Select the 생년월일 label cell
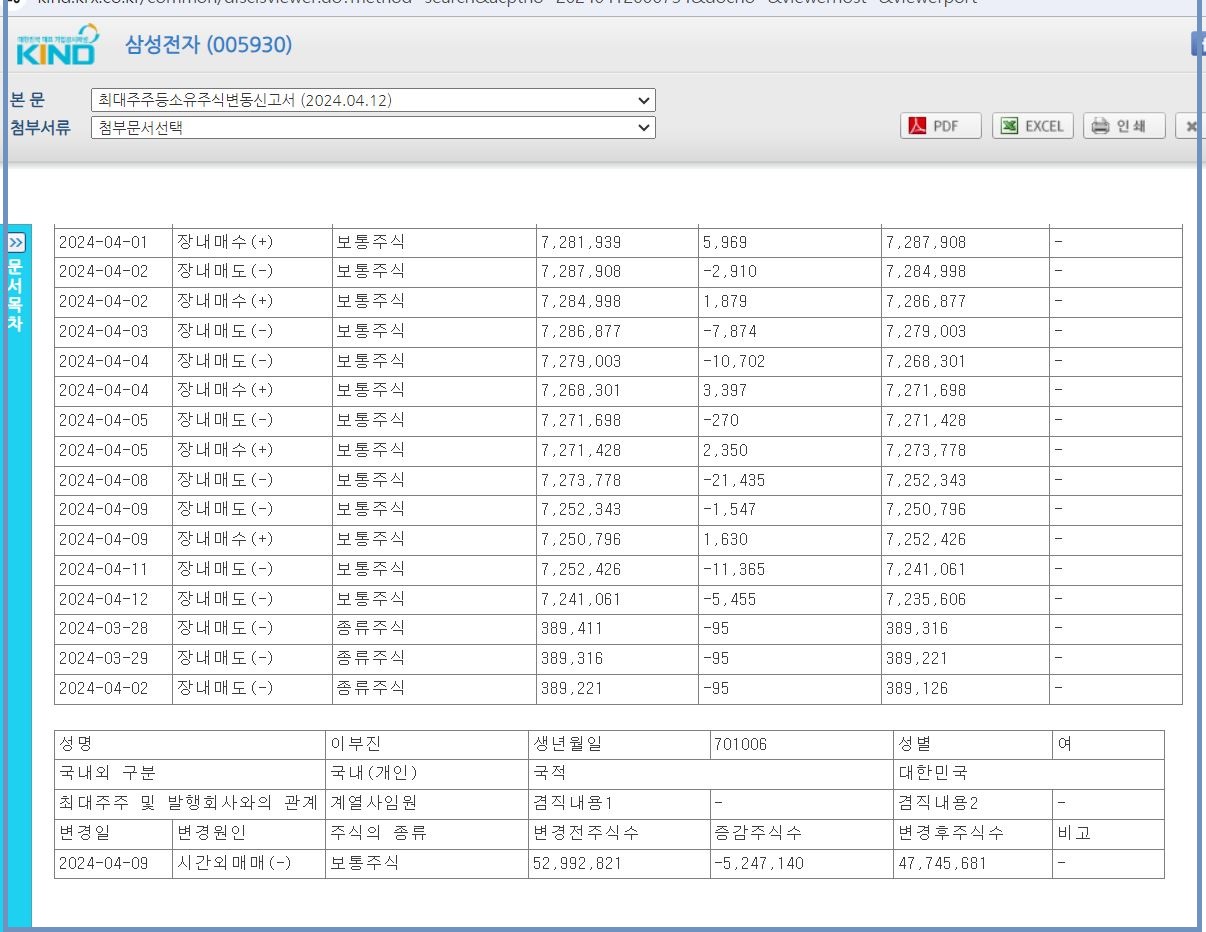 pos(618,744)
